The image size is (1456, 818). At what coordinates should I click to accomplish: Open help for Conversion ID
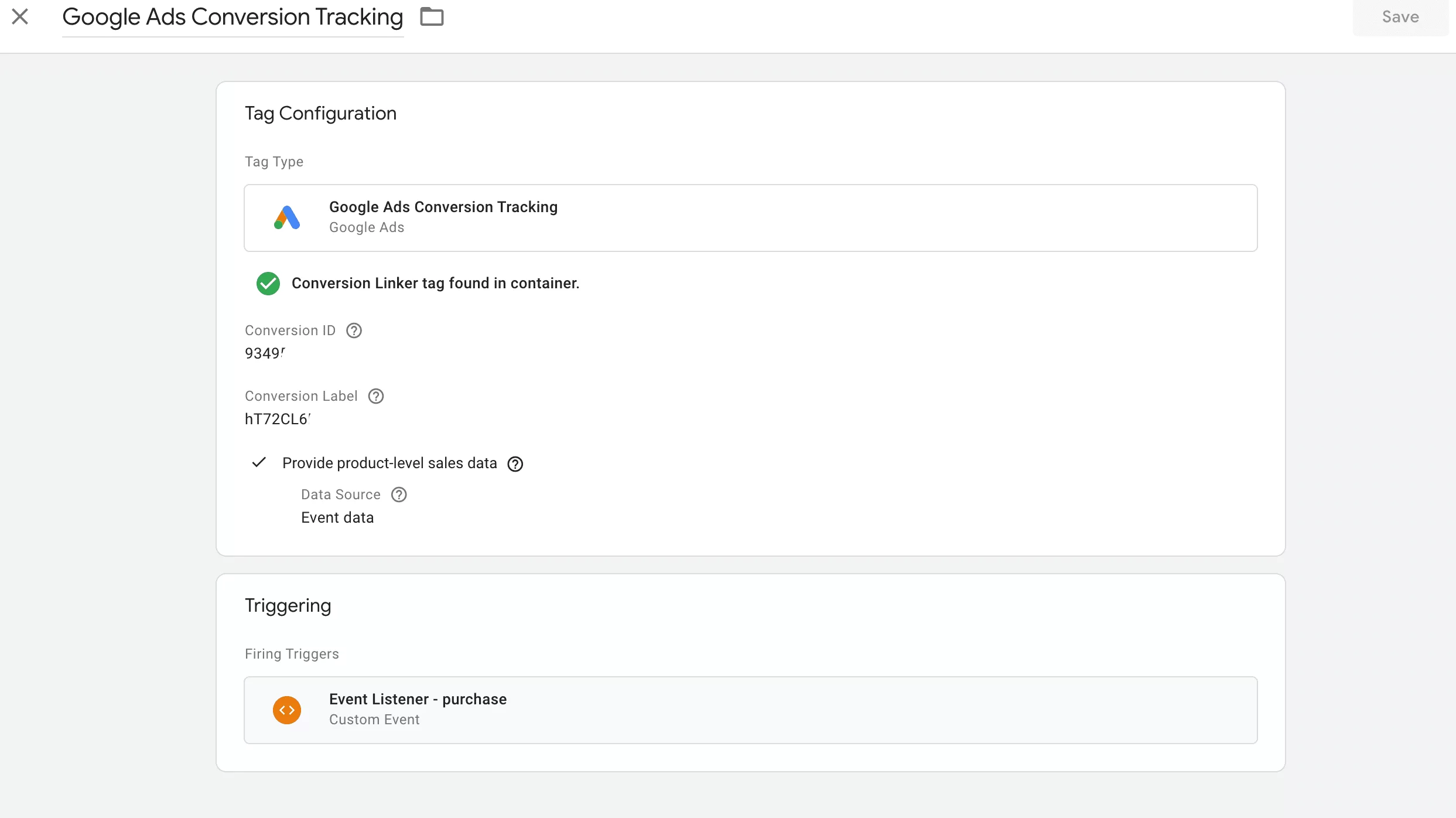coord(354,330)
